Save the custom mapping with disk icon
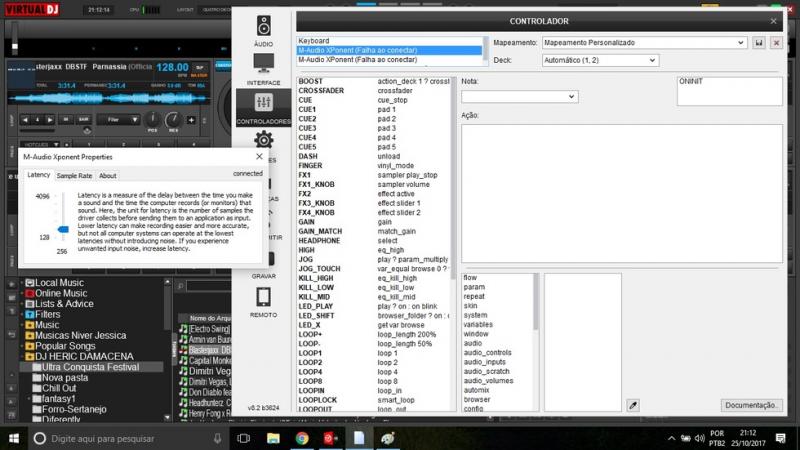800x450 pixels. click(759, 43)
